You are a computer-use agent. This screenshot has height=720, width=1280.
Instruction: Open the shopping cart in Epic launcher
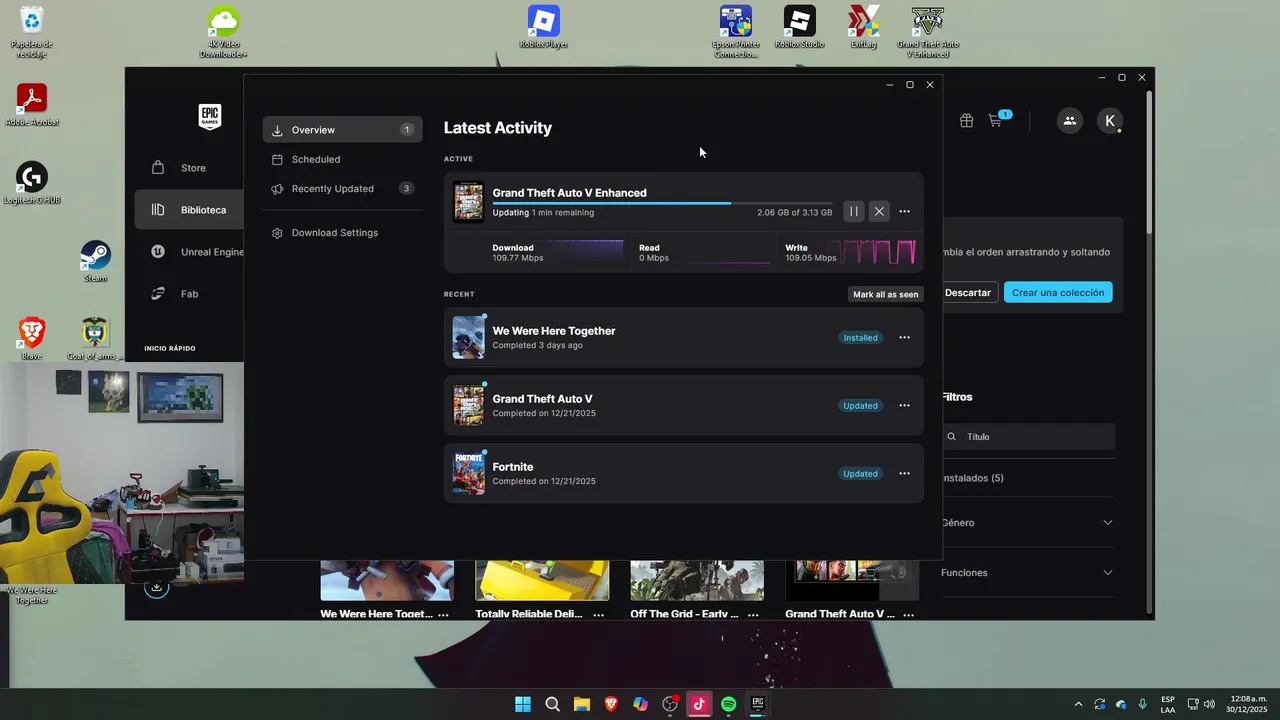[995, 121]
